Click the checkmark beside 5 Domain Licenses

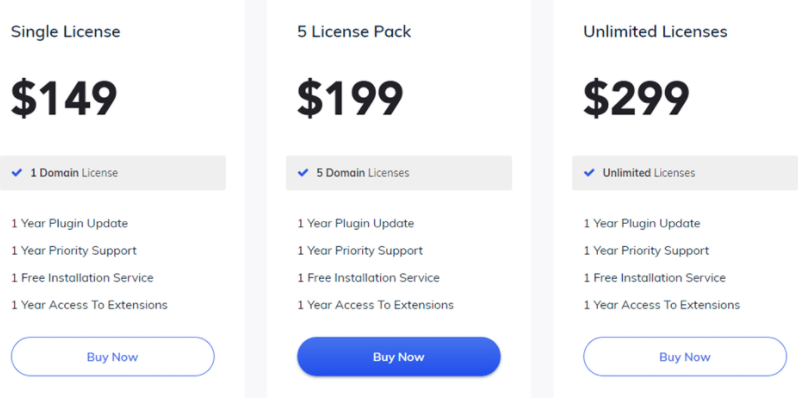(303, 172)
